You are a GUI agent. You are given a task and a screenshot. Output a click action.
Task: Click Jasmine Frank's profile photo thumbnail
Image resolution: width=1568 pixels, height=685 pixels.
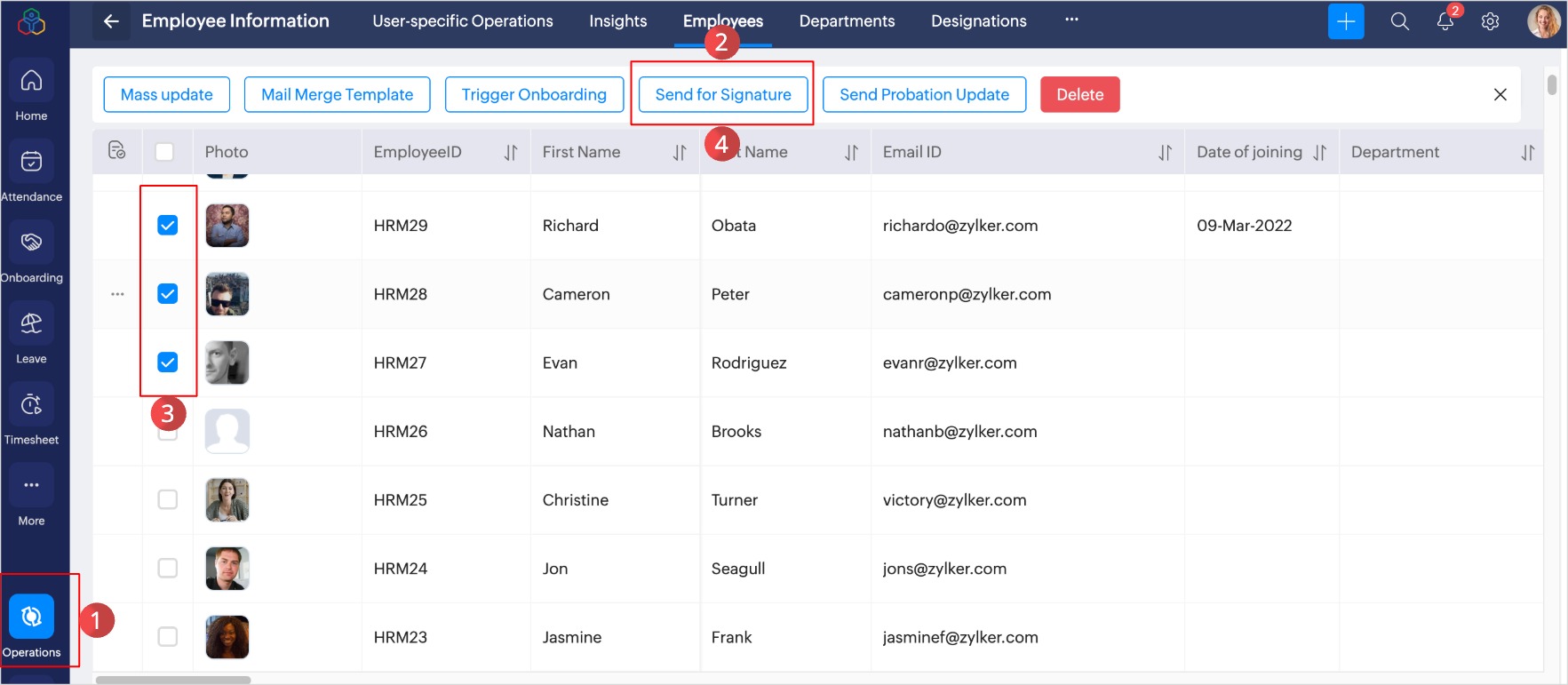click(x=227, y=637)
